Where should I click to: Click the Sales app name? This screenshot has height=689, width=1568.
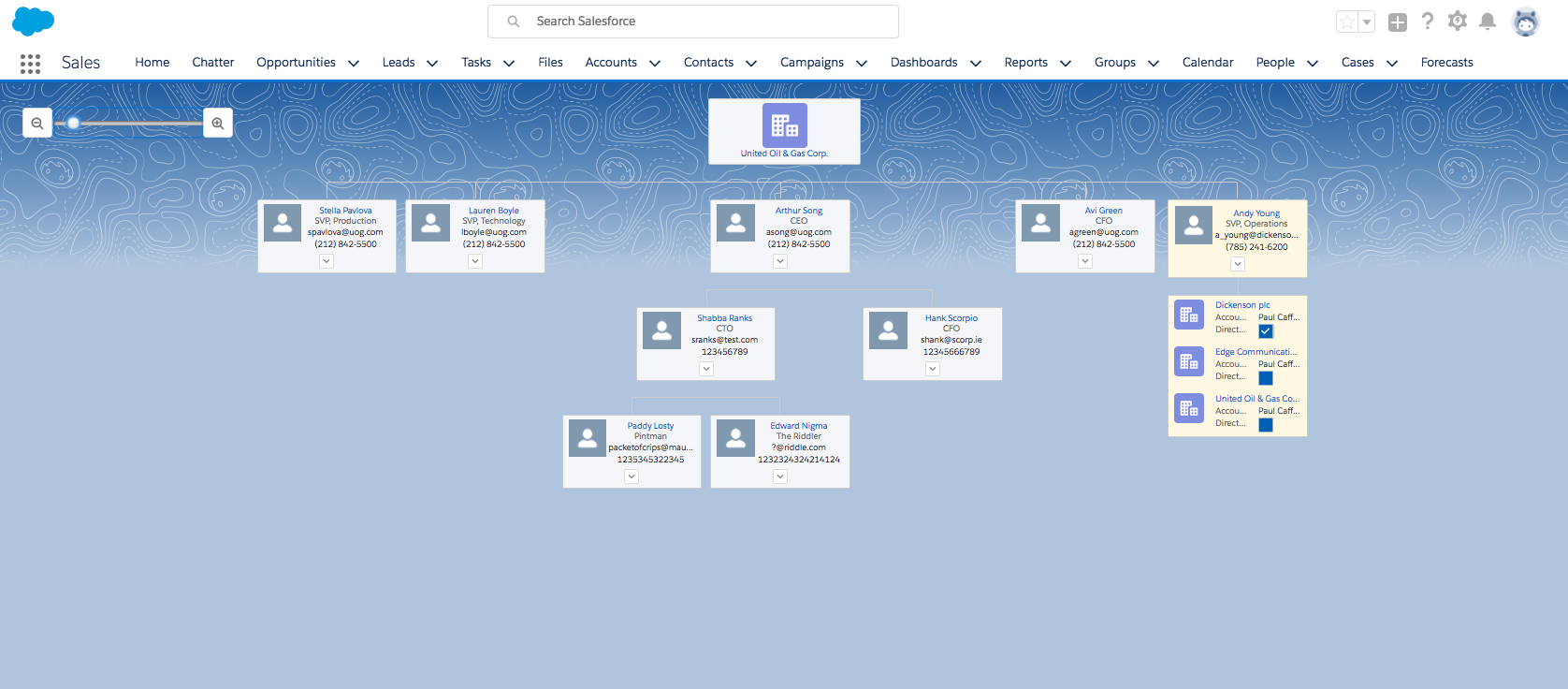80,63
